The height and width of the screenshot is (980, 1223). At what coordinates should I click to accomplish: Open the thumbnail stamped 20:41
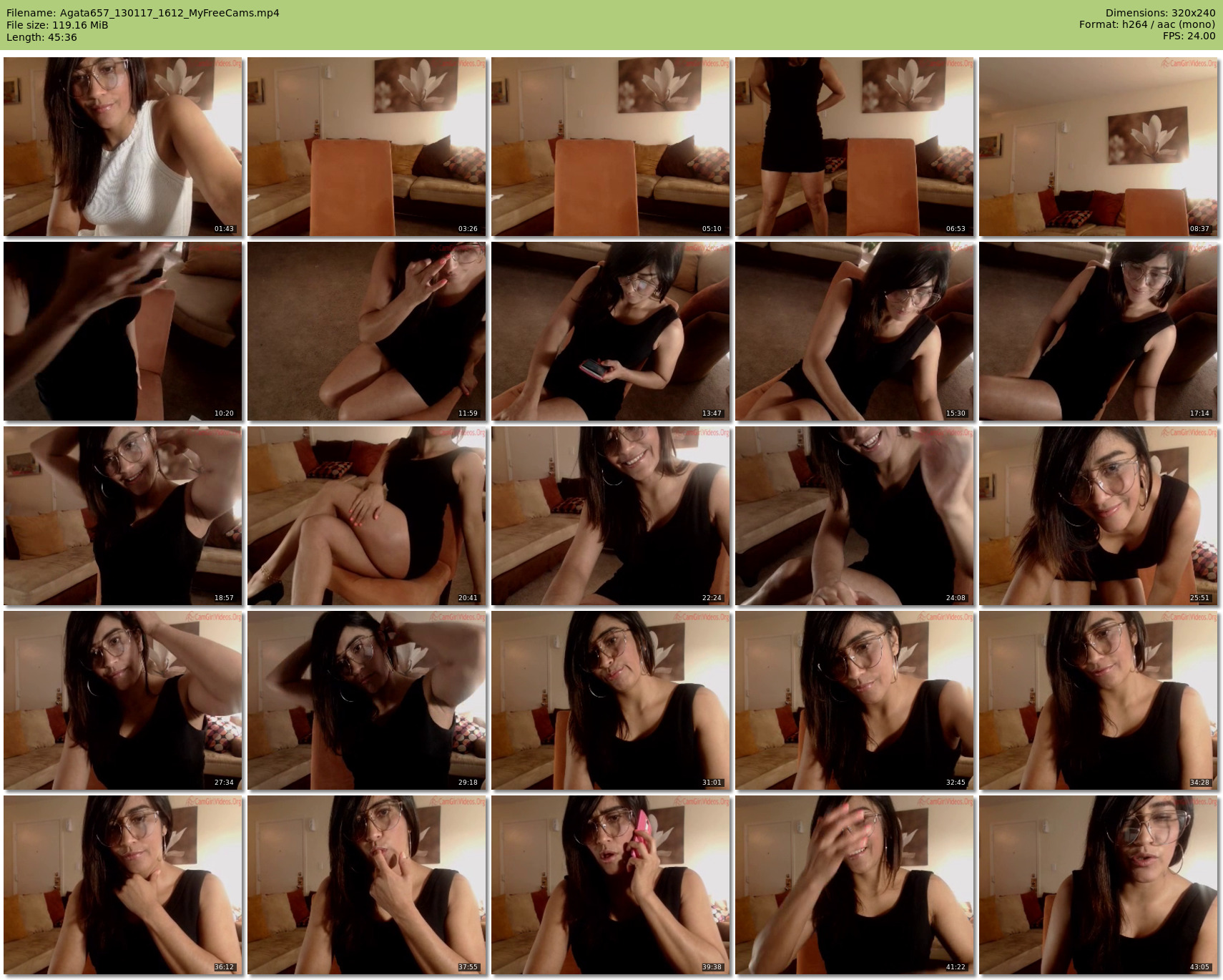click(x=367, y=516)
